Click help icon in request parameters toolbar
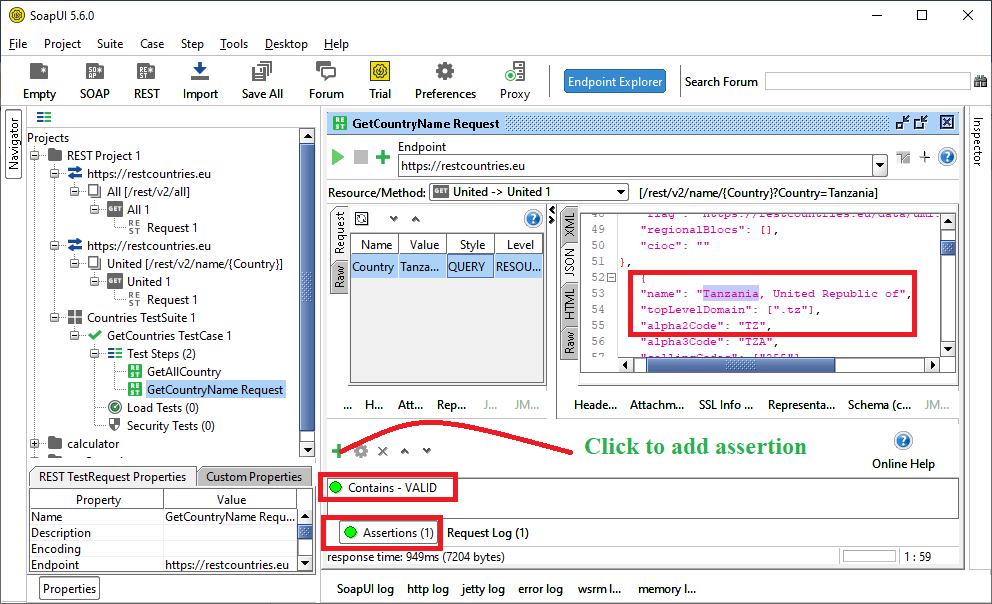This screenshot has width=992, height=604. click(533, 219)
